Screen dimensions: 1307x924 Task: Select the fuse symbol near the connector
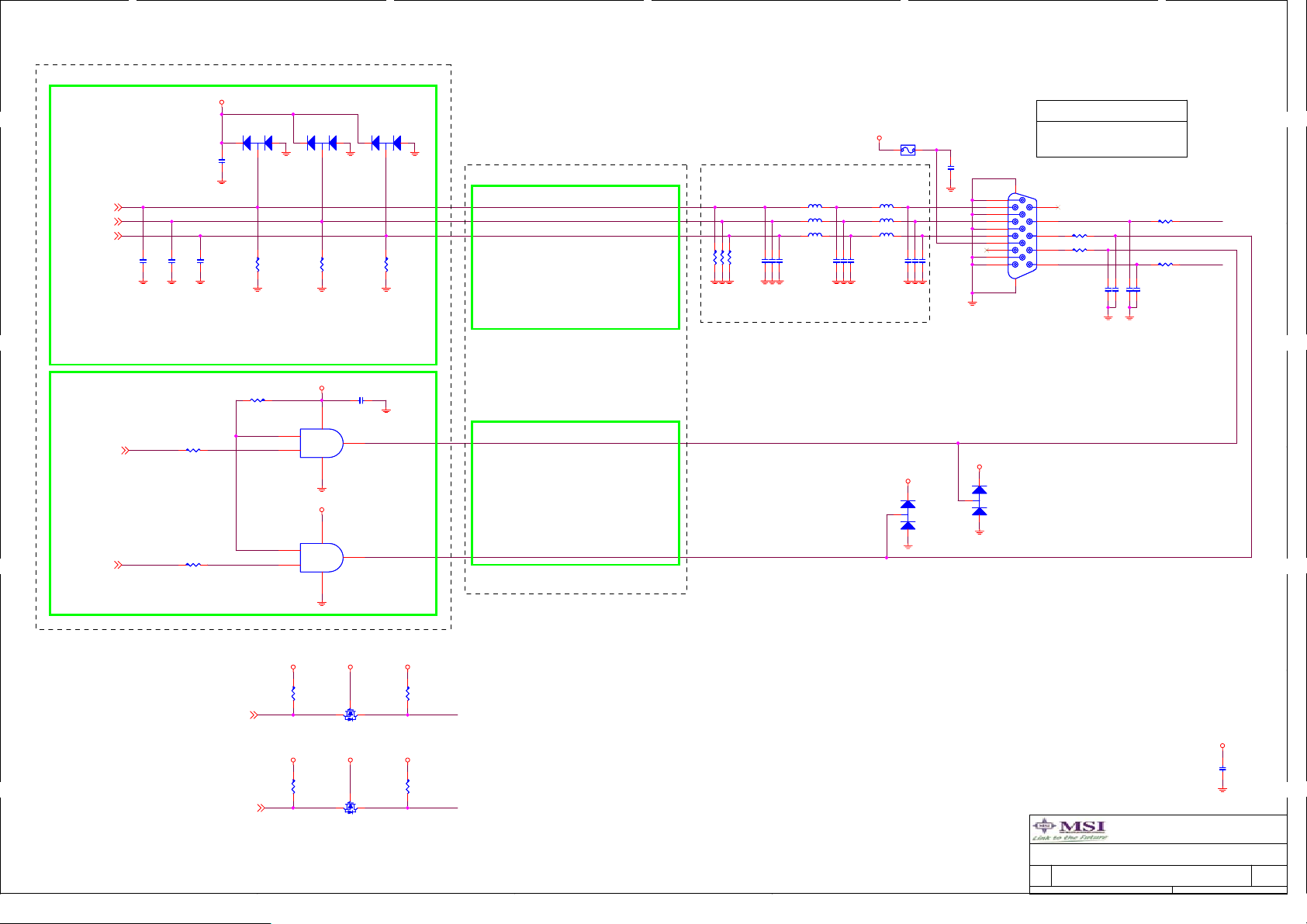(908, 150)
